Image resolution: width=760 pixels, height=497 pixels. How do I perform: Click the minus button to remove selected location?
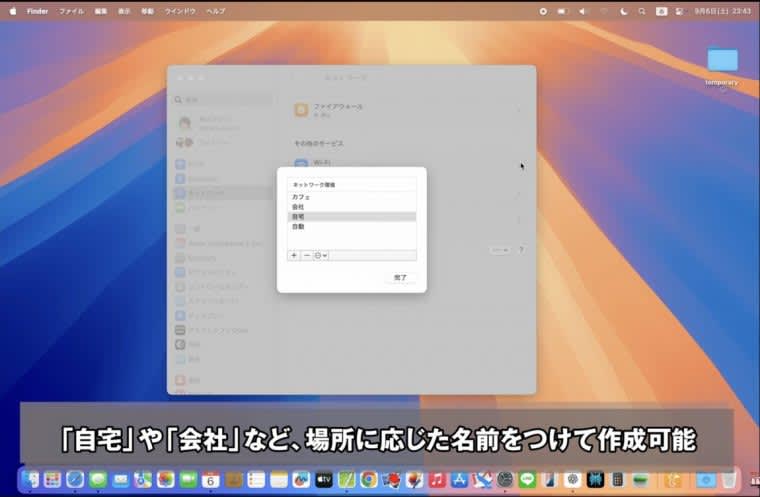[307, 256]
